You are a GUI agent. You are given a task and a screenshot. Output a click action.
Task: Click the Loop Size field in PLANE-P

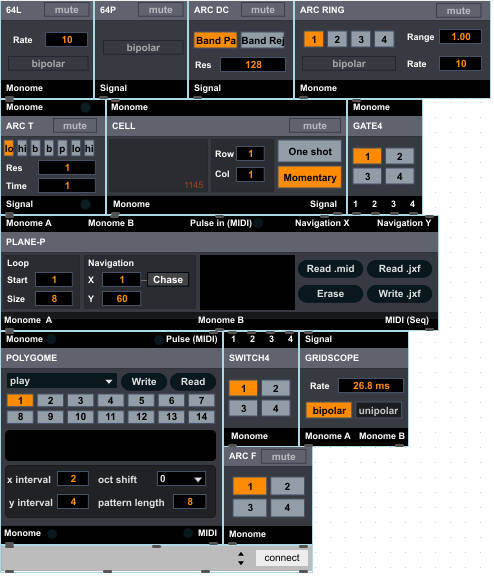54,298
